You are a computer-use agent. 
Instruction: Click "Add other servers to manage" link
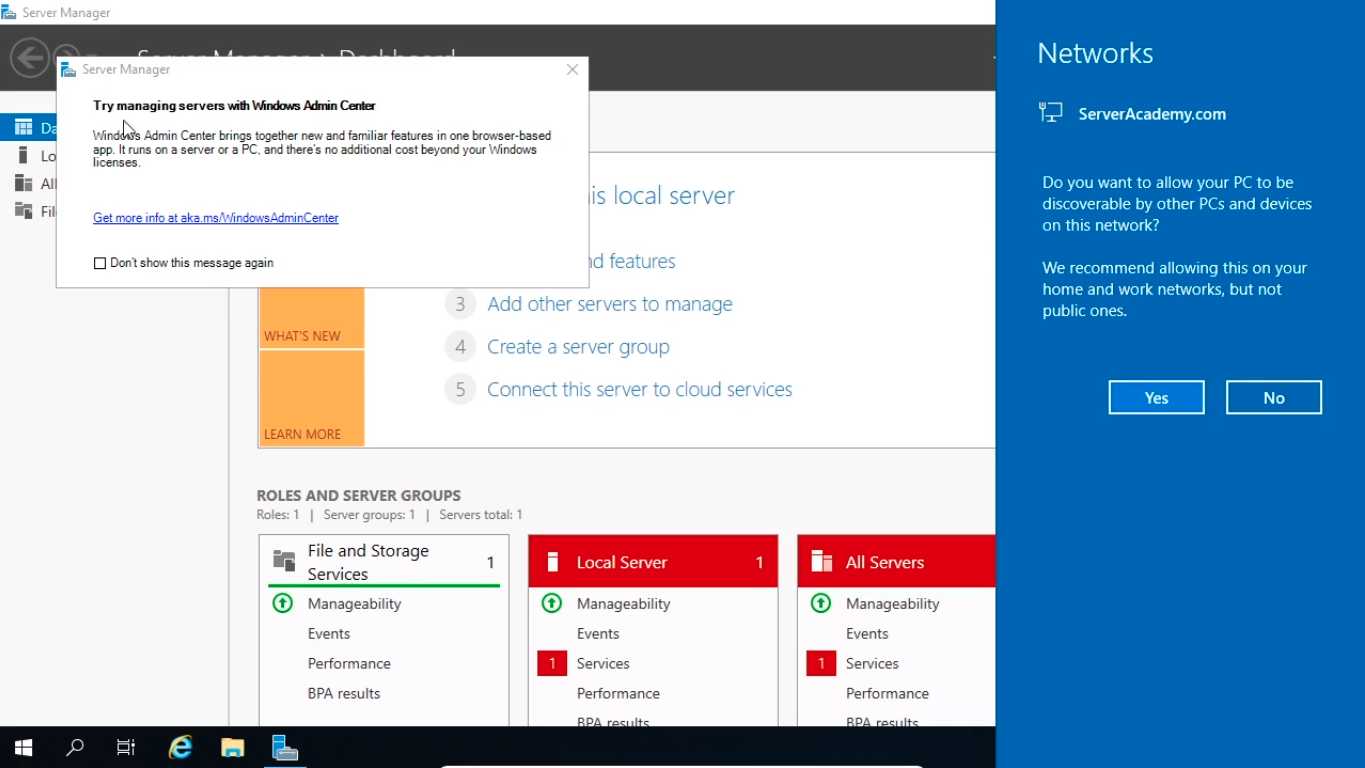pyautogui.click(x=609, y=304)
